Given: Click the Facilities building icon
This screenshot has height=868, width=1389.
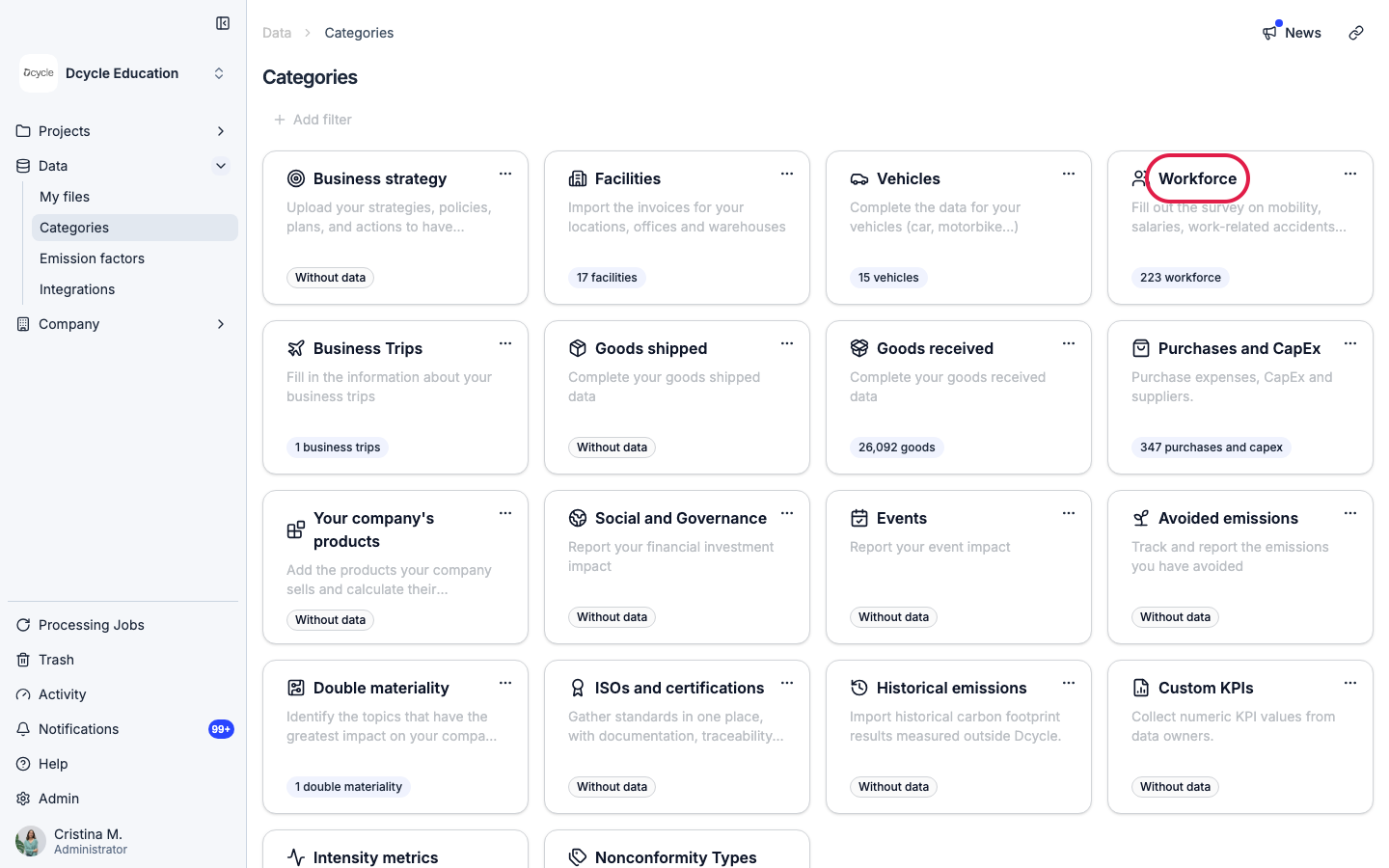Looking at the screenshot, I should pos(578,178).
